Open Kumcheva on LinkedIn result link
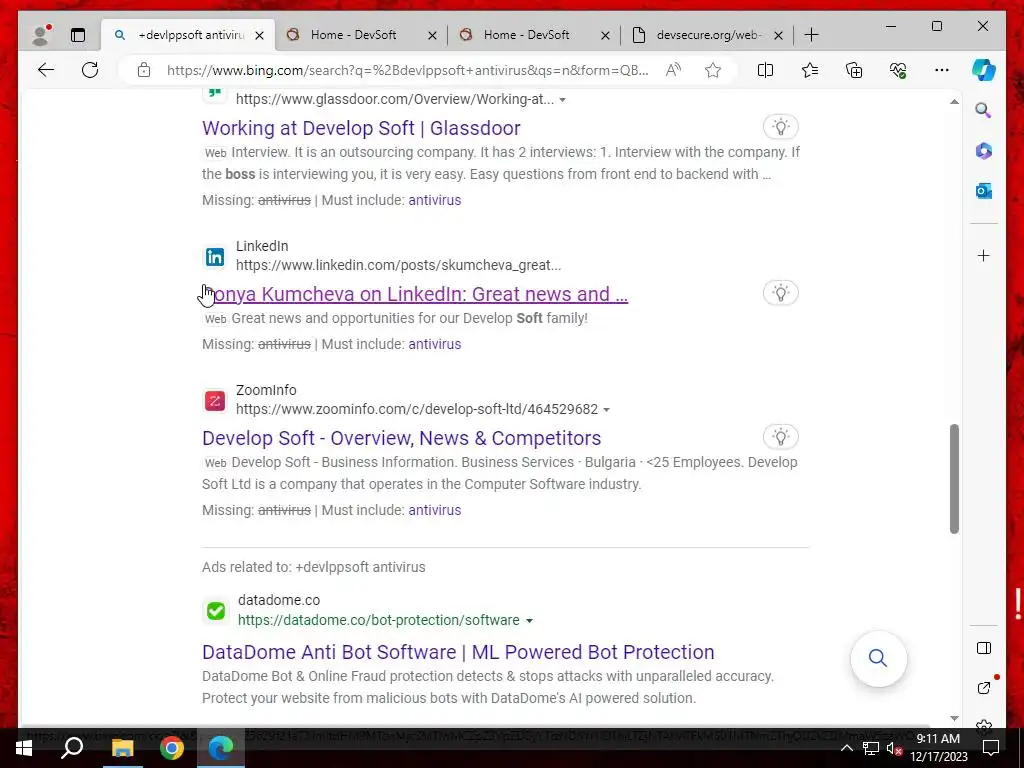 point(415,294)
